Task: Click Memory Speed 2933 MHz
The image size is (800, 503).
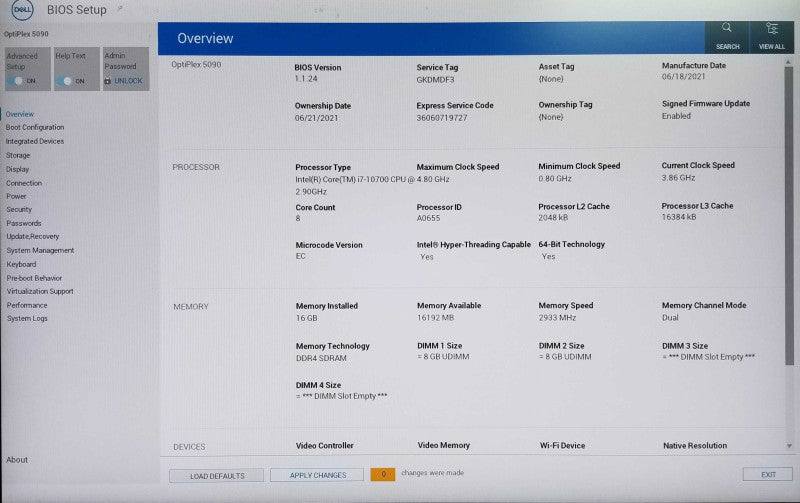Action: pos(557,317)
